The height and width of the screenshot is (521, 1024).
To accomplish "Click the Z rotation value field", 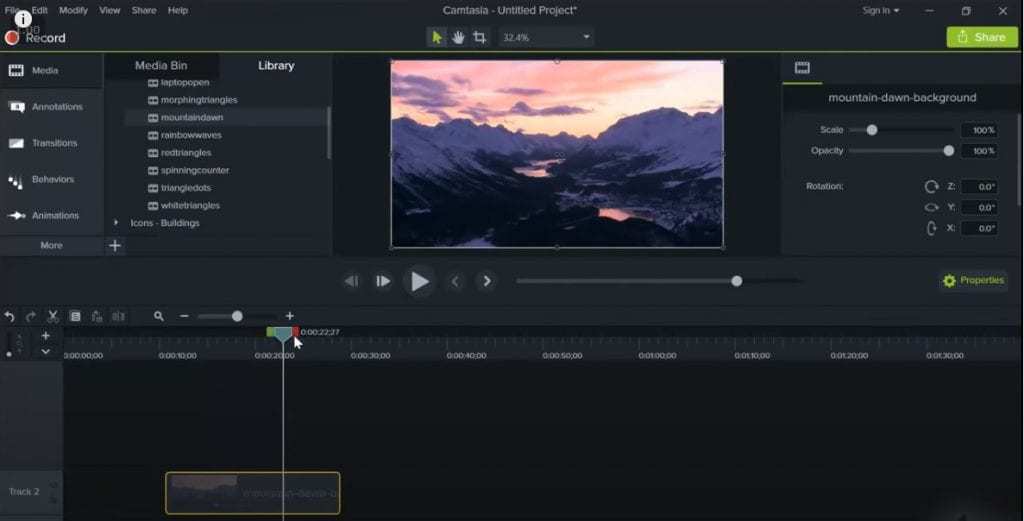I will click(979, 187).
